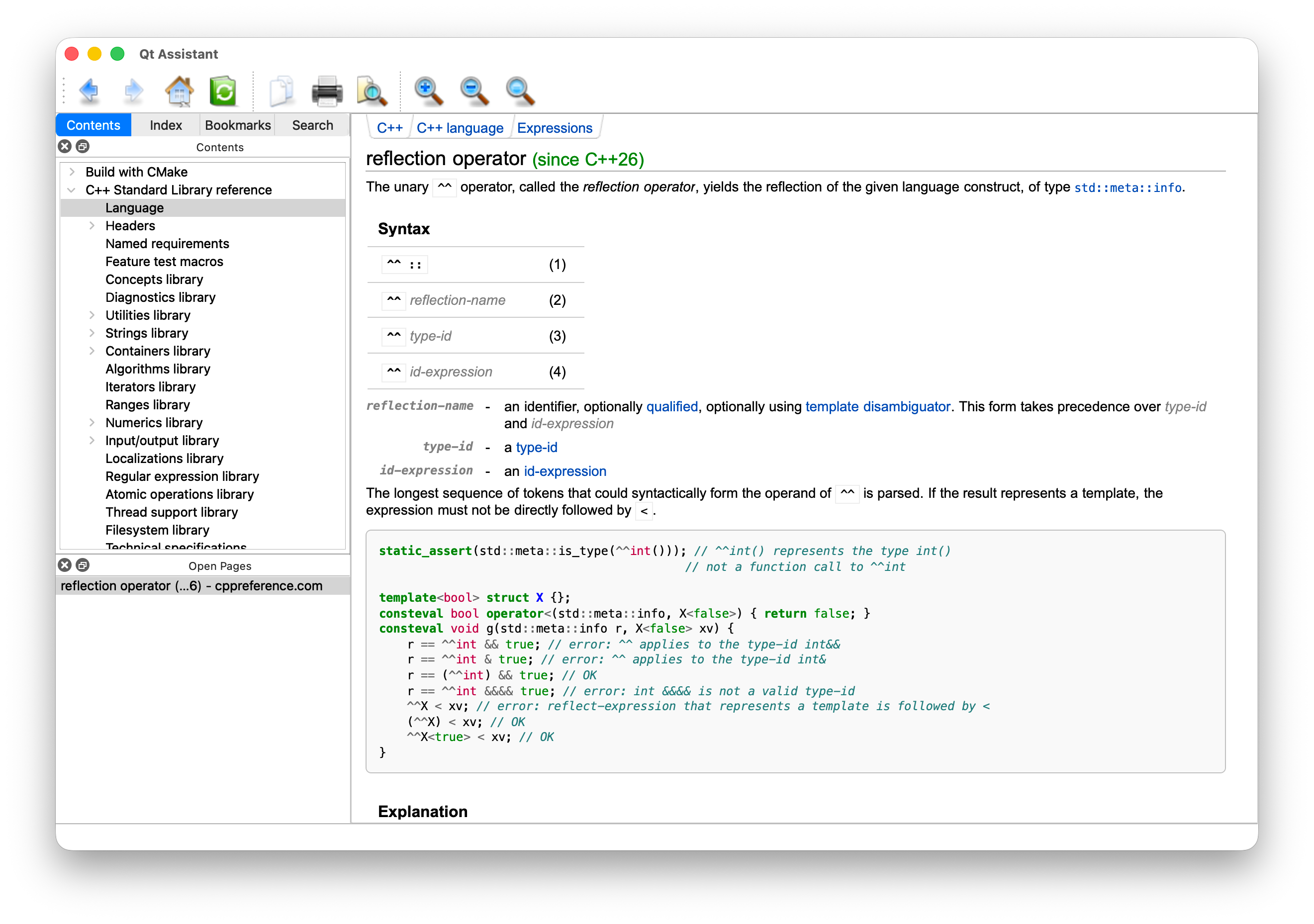The width and height of the screenshot is (1314, 924).
Task: Expand the Input/output library node
Action: 92,440
